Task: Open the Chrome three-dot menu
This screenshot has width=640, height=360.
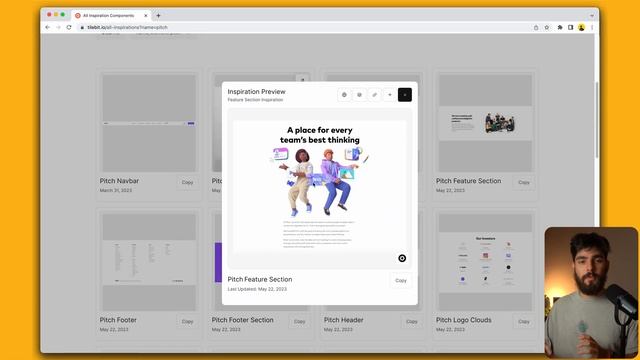Action: pos(592,27)
